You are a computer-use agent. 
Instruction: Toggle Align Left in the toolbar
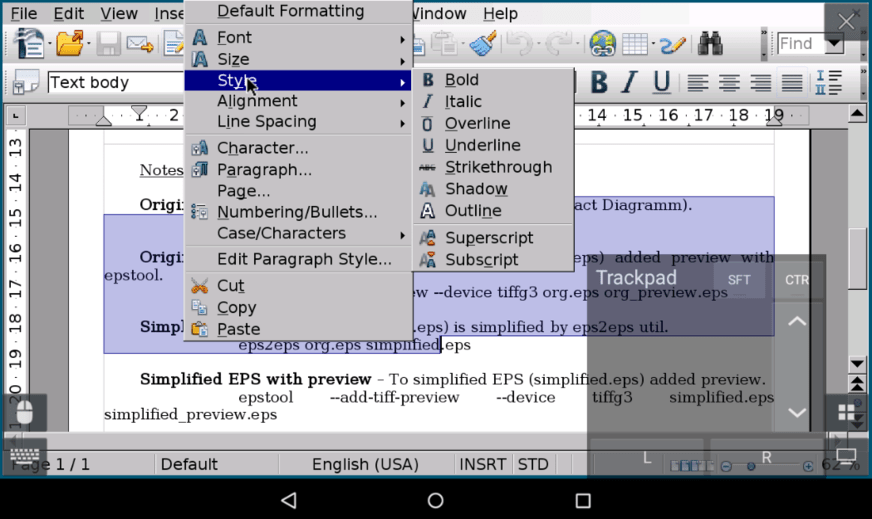[x=697, y=82]
